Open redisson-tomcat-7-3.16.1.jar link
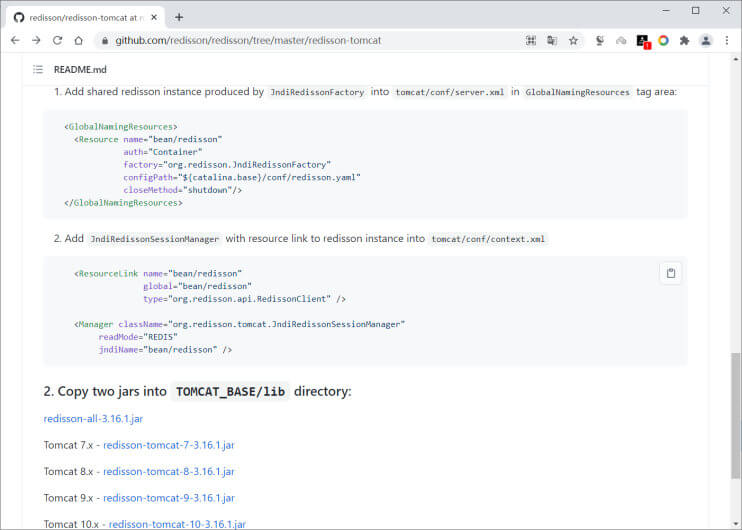Viewport: 742px width, 530px height. pos(169,445)
